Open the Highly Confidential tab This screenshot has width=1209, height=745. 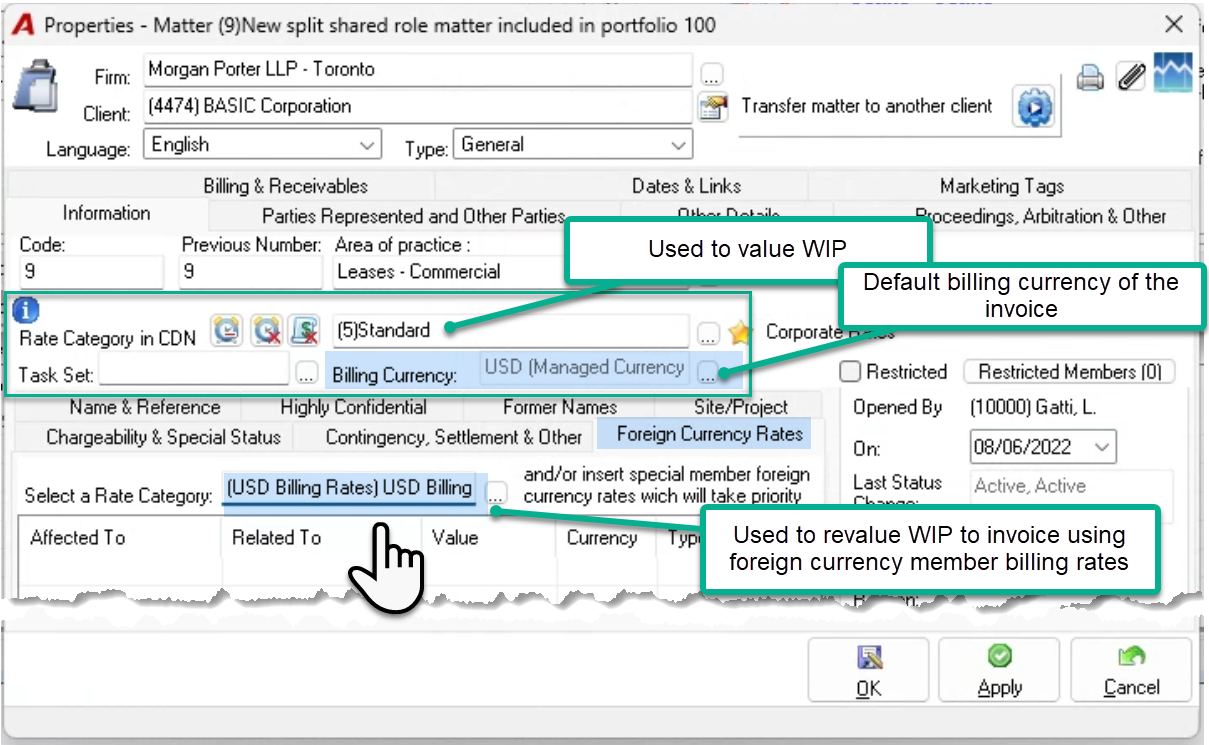[x=353, y=407]
